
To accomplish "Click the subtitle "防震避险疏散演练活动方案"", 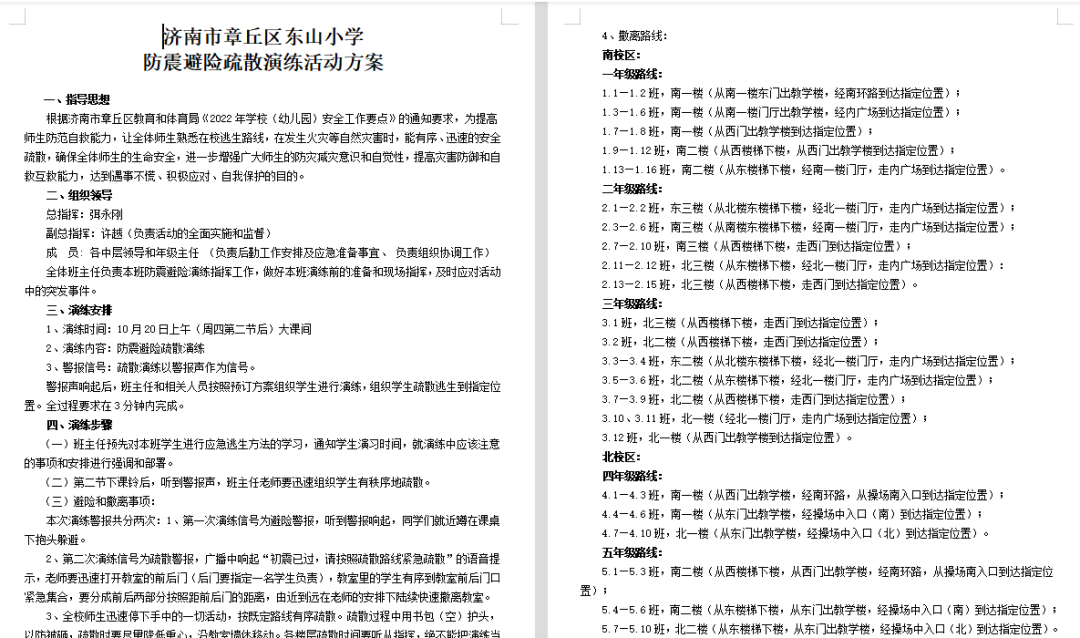I will [263, 63].
